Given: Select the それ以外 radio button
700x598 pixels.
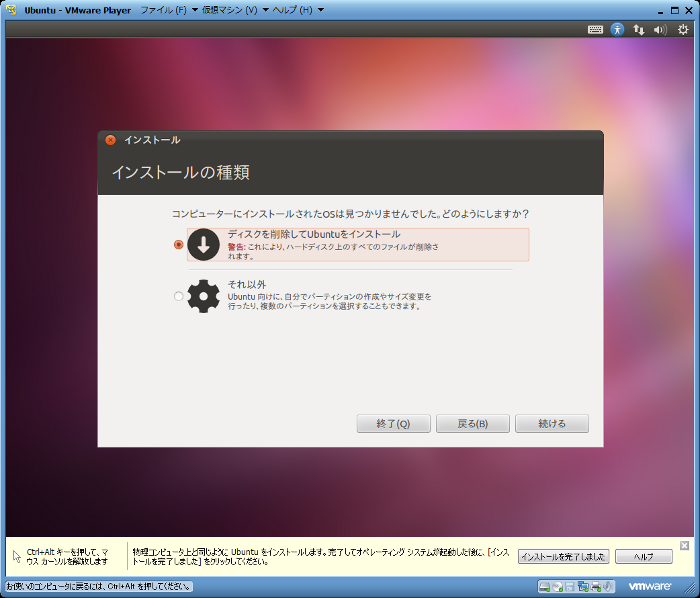Looking at the screenshot, I should 179,296.
